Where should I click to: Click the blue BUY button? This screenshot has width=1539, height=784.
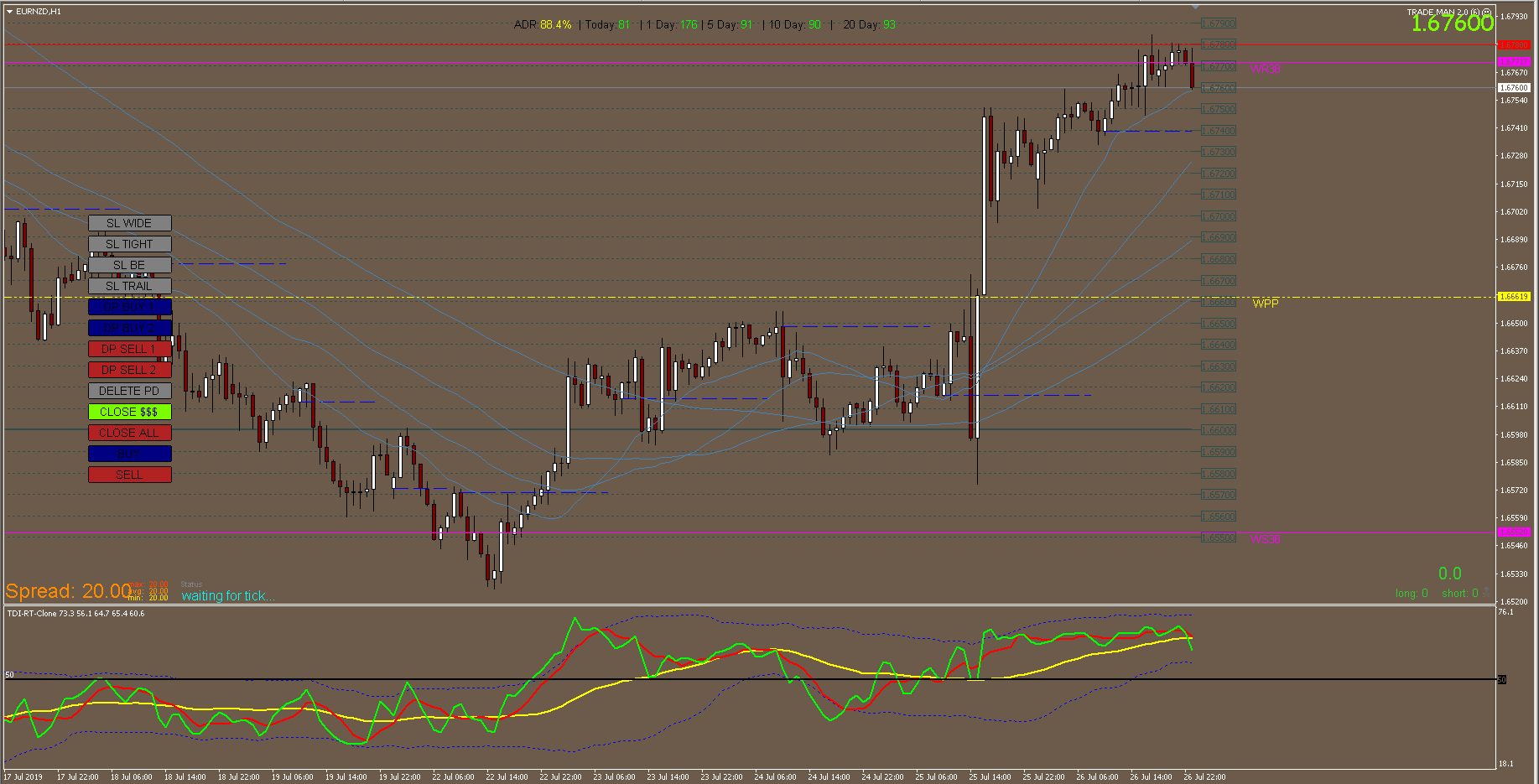[129, 454]
